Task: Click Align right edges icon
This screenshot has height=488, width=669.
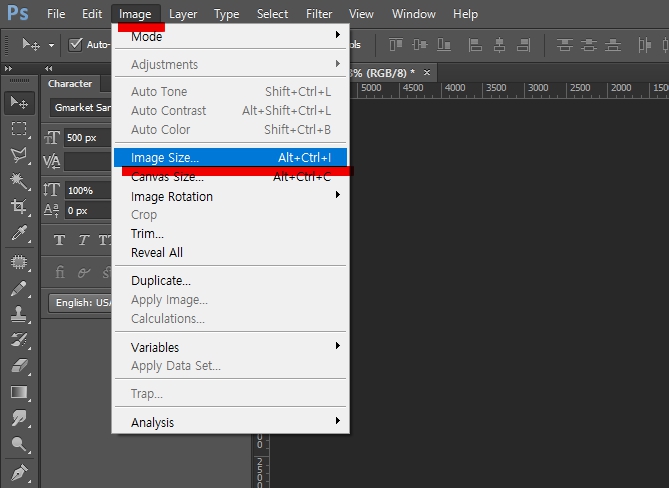Action: (x=524, y=44)
